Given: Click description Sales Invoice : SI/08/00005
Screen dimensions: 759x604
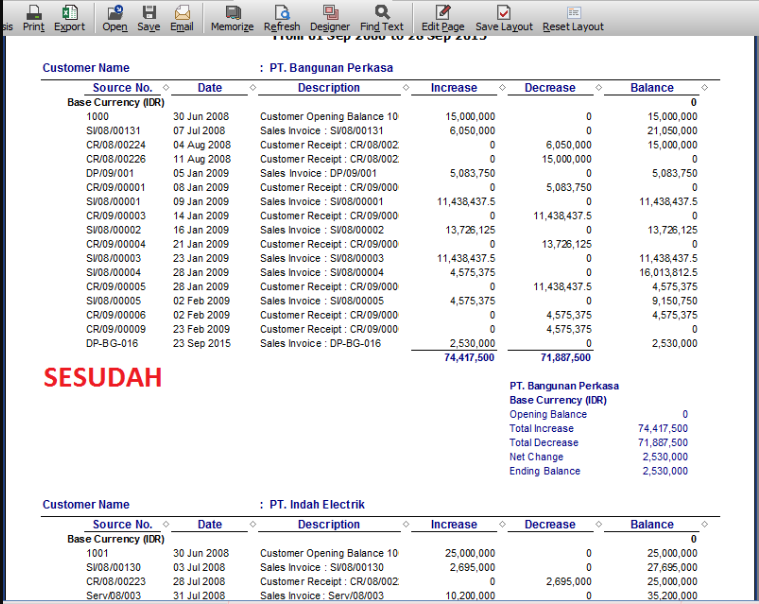Looking at the screenshot, I should coord(322,301).
